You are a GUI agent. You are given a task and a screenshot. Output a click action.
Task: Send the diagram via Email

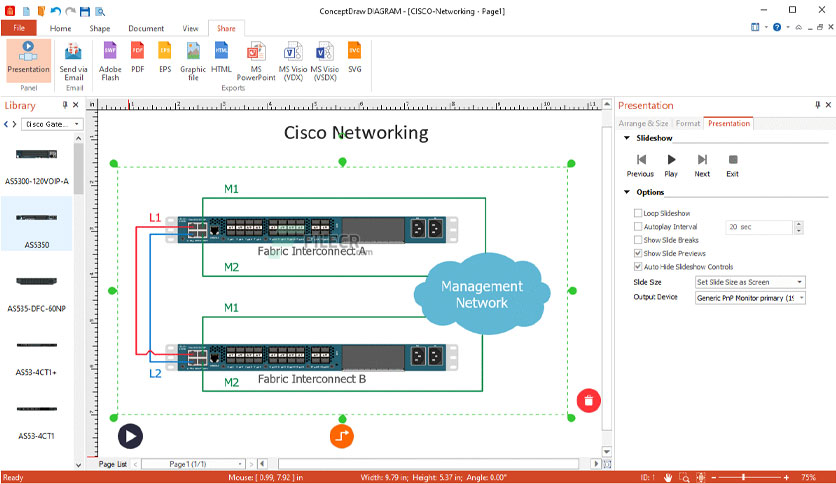(x=74, y=61)
